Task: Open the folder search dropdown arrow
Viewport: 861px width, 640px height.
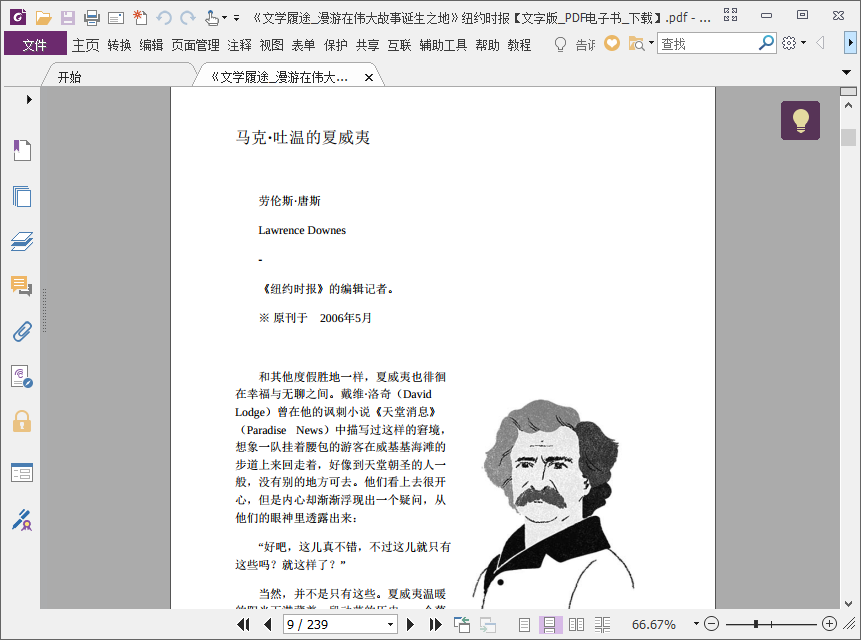Action: 651,43
